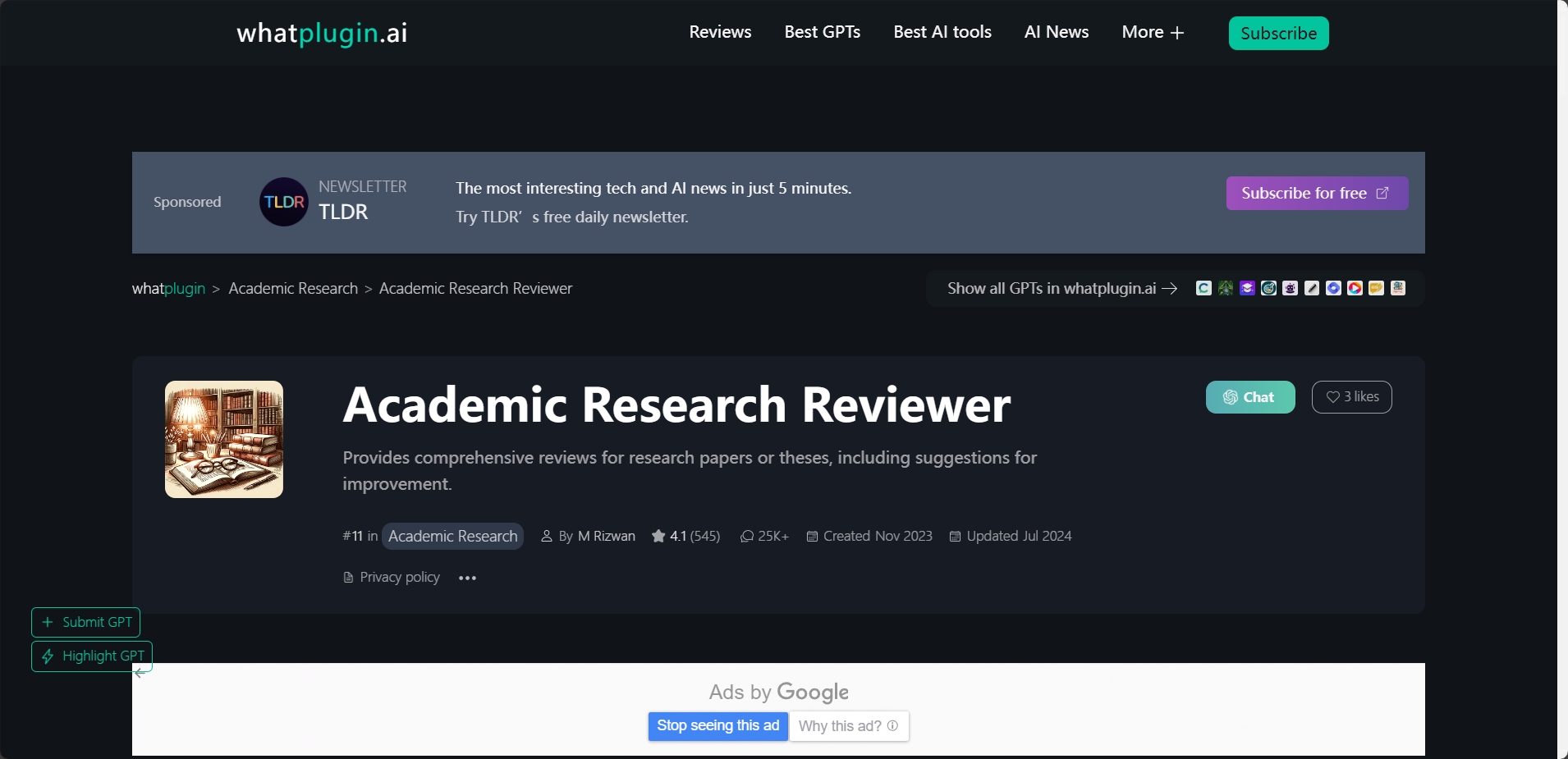Open the Reviews menu item

(720, 32)
